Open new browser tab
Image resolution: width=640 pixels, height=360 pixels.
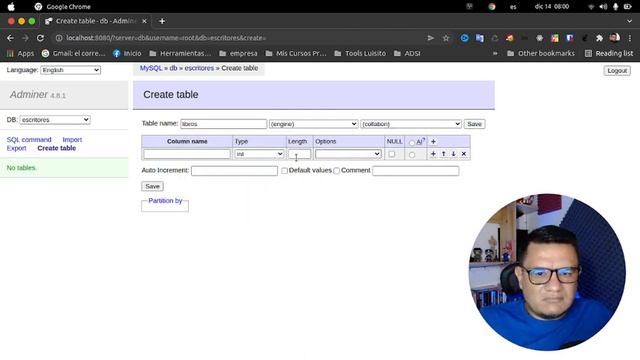[x=162, y=21]
